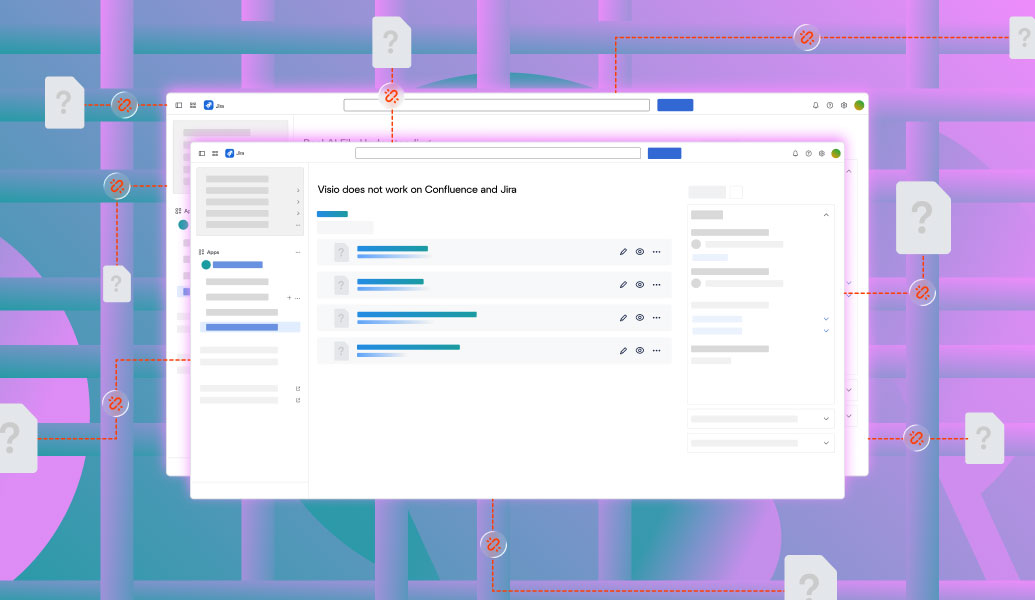The height and width of the screenshot is (600, 1035).
Task: Collapse the details panel with the top chevron
Action: pyautogui.click(x=826, y=214)
